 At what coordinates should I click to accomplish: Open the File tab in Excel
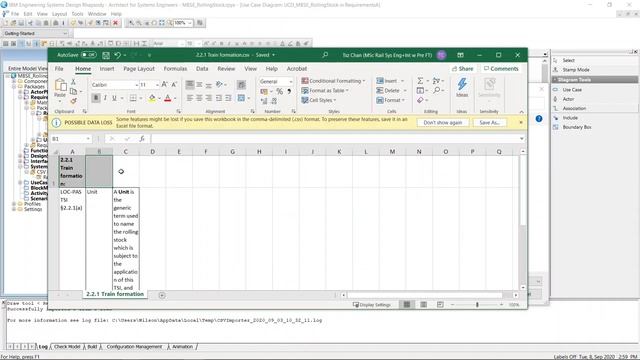(x=59, y=69)
